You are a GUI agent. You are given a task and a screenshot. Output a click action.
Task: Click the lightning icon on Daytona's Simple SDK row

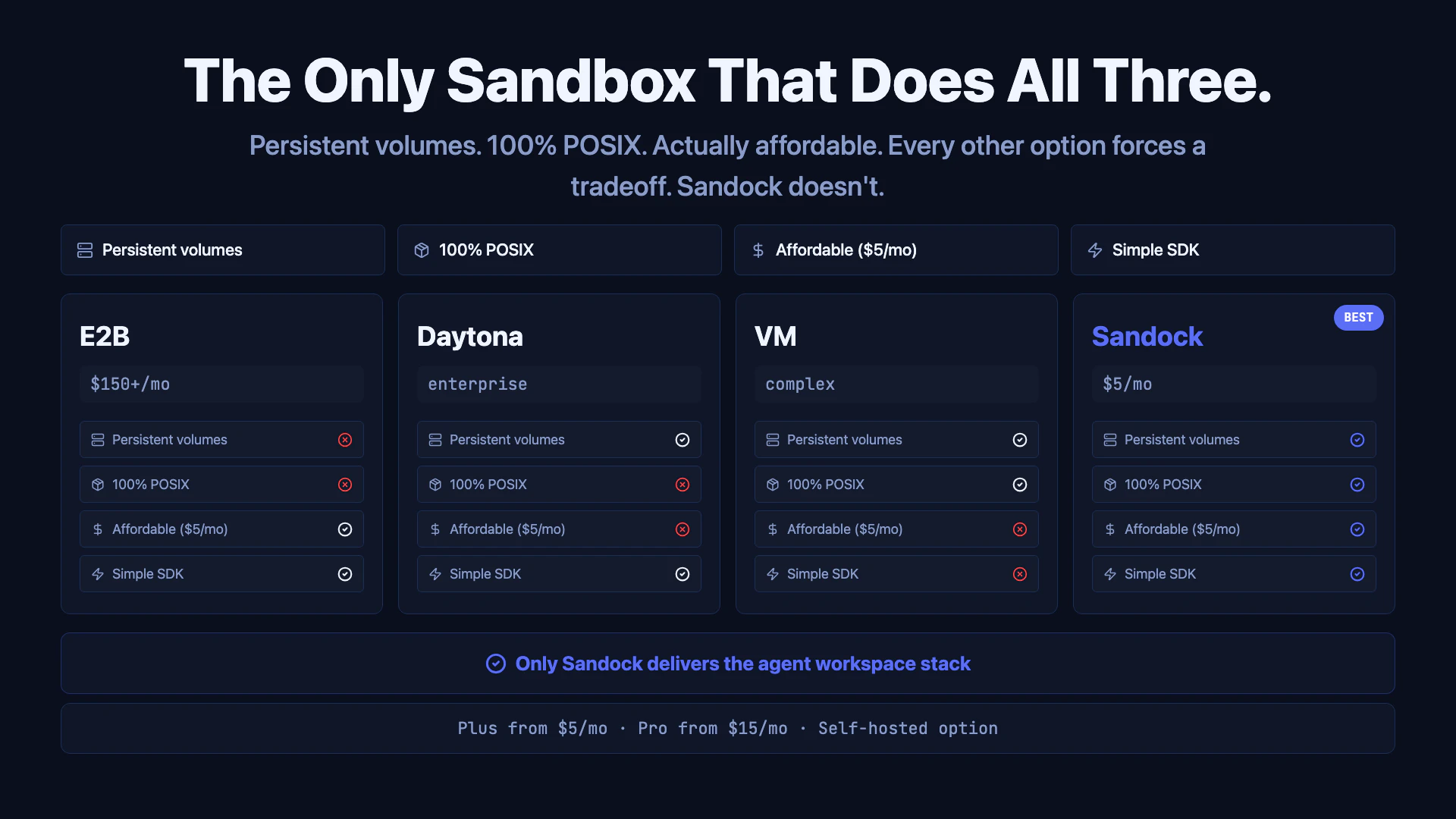[435, 574]
